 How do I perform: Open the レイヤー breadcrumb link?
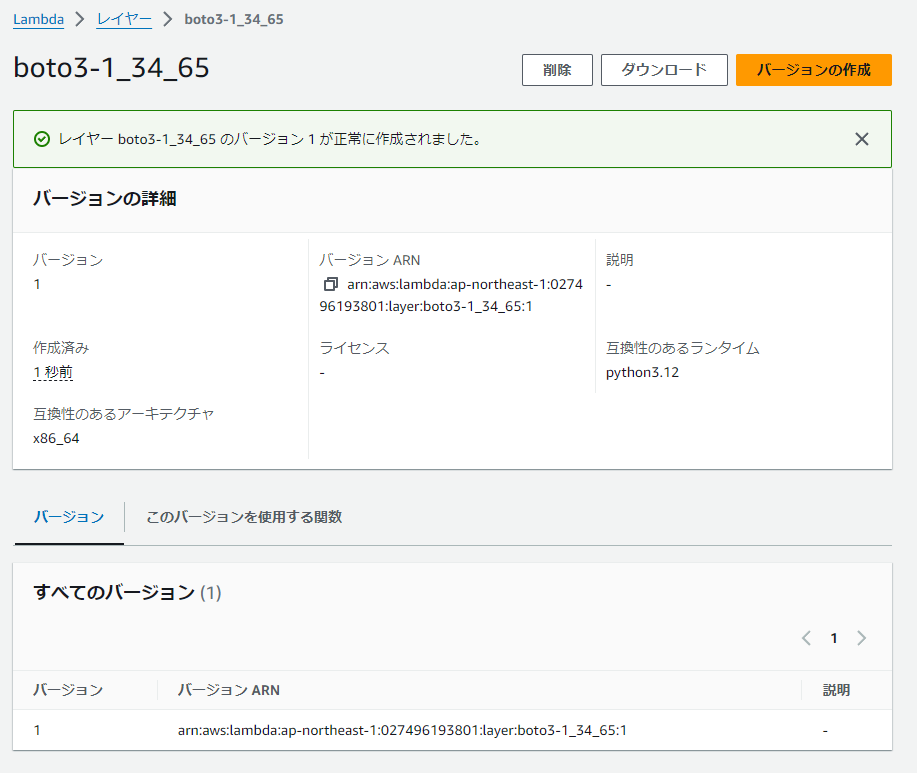tap(124, 18)
